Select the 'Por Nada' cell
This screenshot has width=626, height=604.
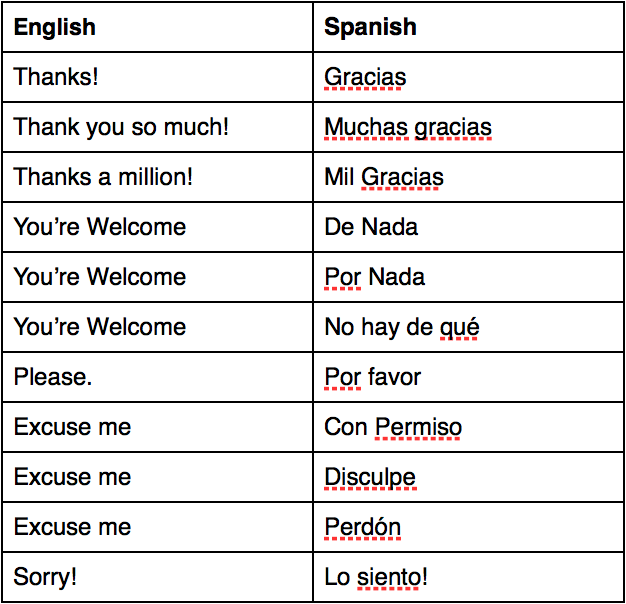pyautogui.click(x=374, y=277)
